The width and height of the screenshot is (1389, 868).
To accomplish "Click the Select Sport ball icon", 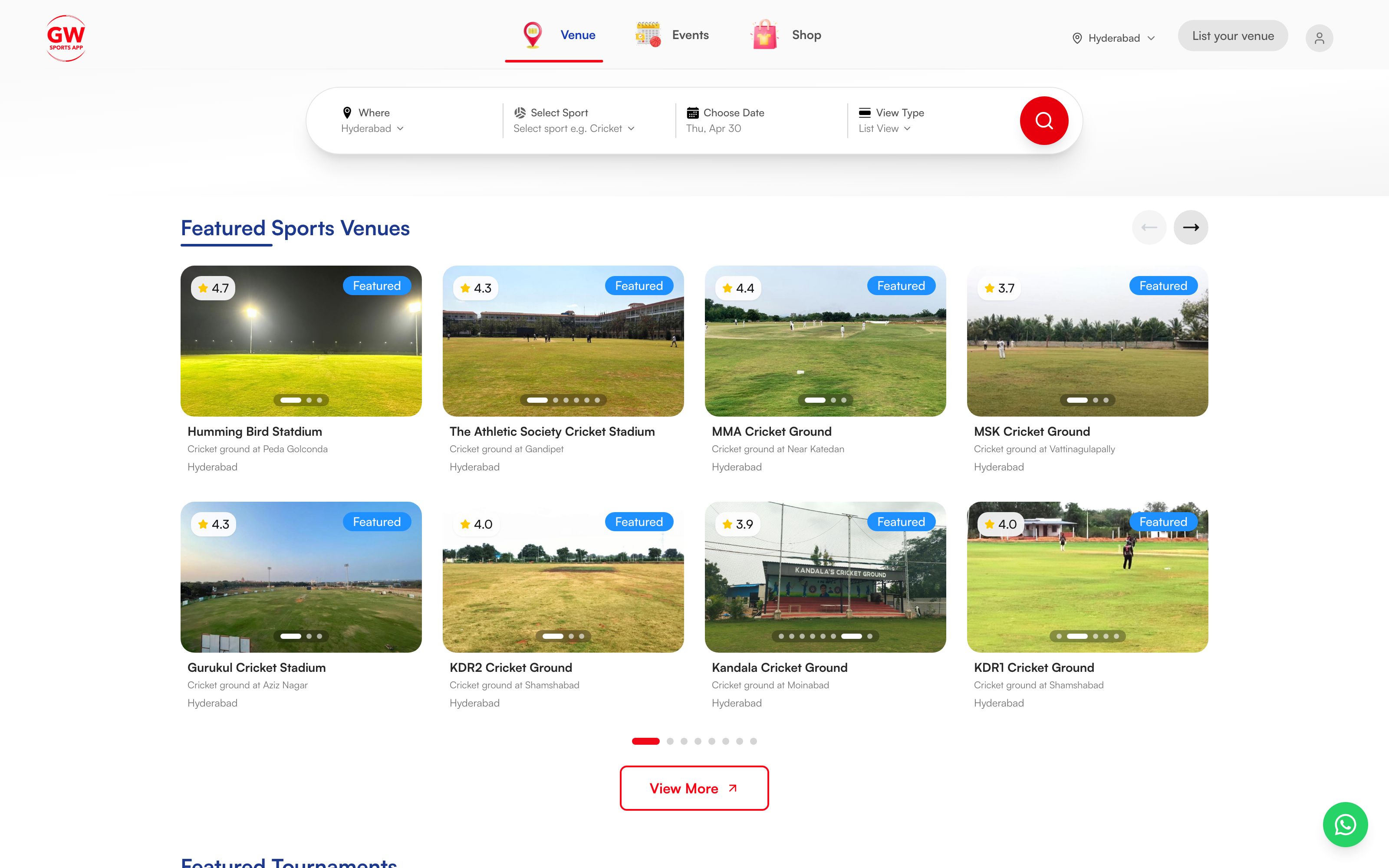I will pos(520,112).
